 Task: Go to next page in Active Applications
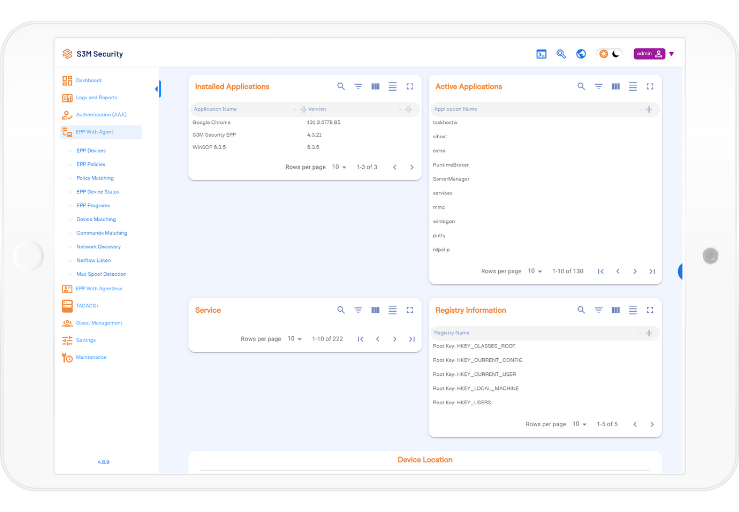635,271
